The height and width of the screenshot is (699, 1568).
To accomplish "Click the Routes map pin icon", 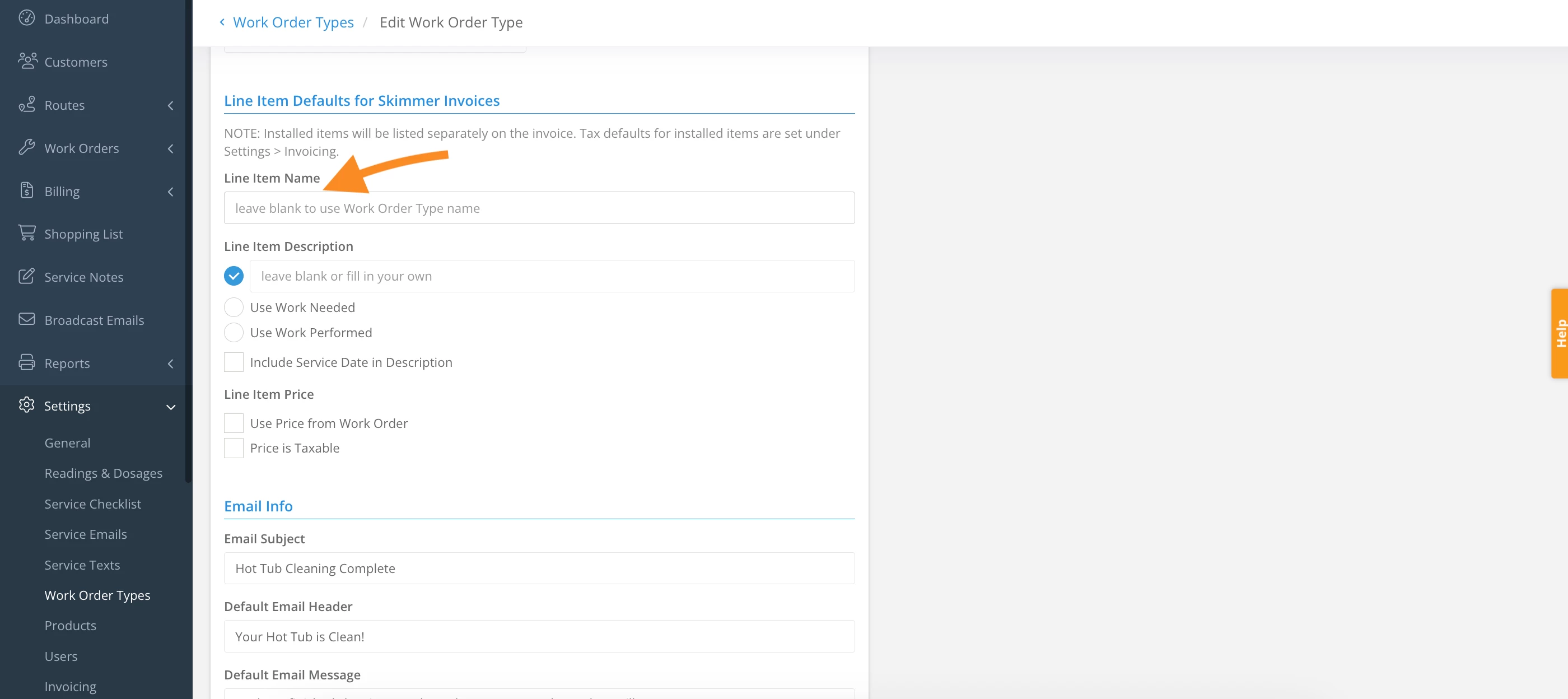I will (26, 104).
